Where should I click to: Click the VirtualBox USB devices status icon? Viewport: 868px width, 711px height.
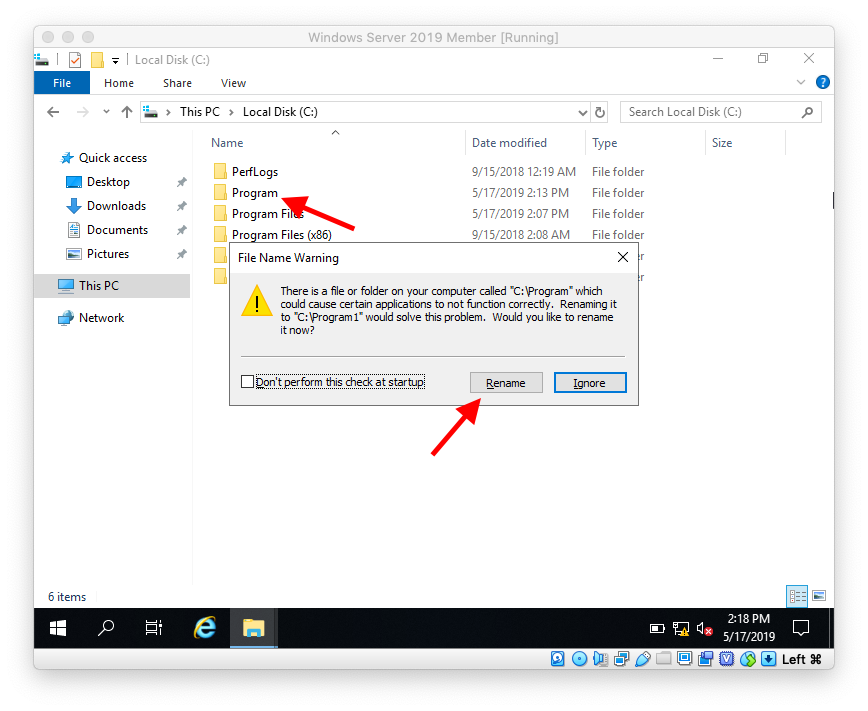point(643,659)
